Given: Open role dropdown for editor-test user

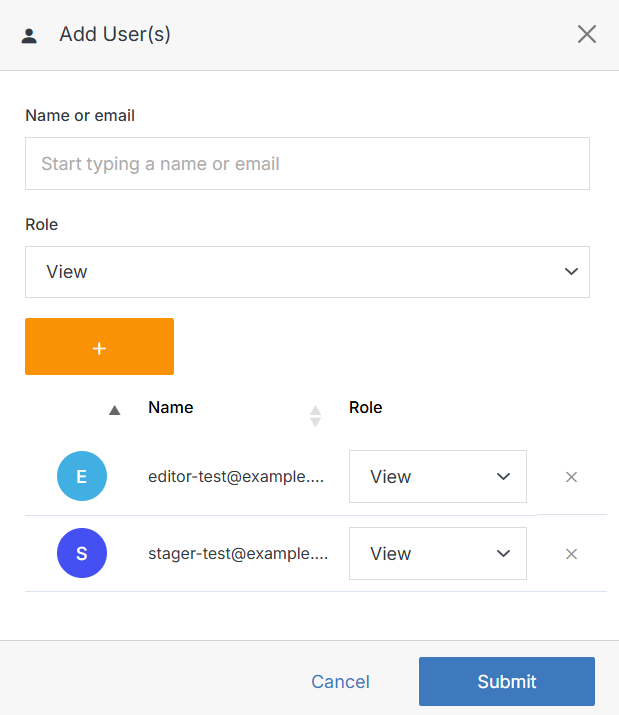Looking at the screenshot, I should coord(438,477).
